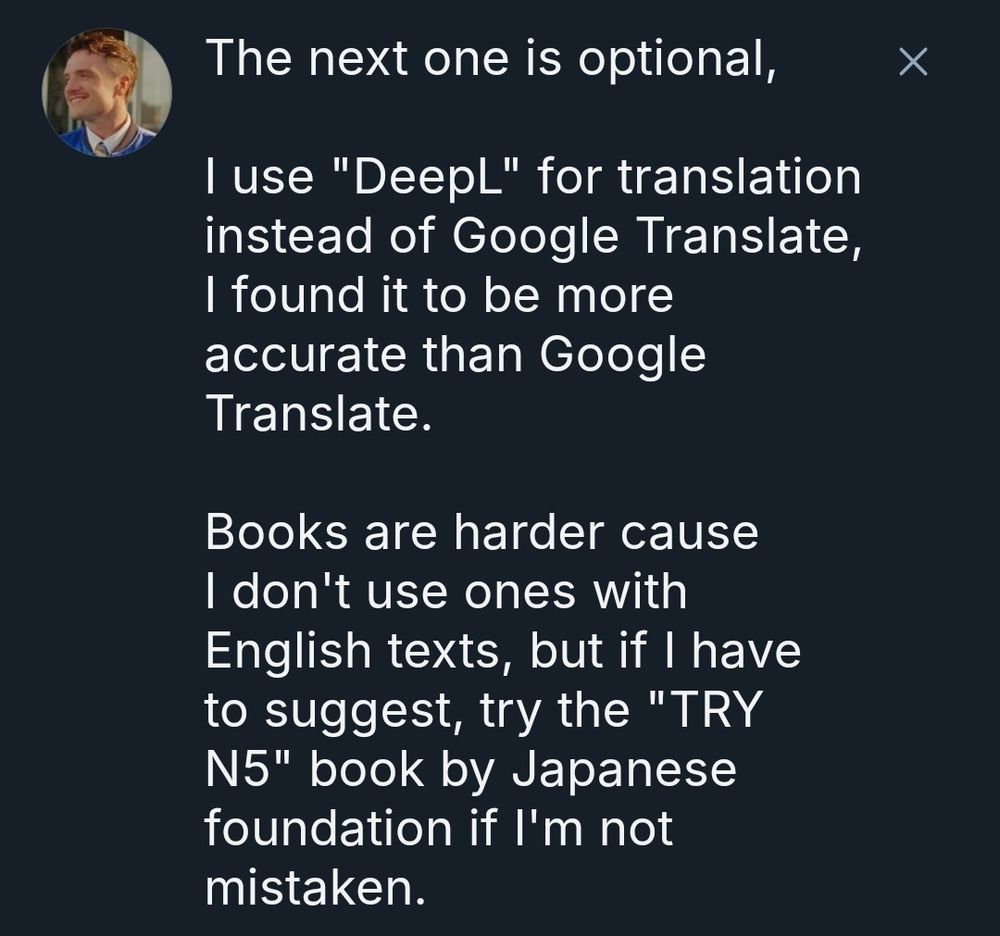Screen dimensions: 1000x936
Task: Click the text "instead of Google Translate,"
Action: point(533,237)
